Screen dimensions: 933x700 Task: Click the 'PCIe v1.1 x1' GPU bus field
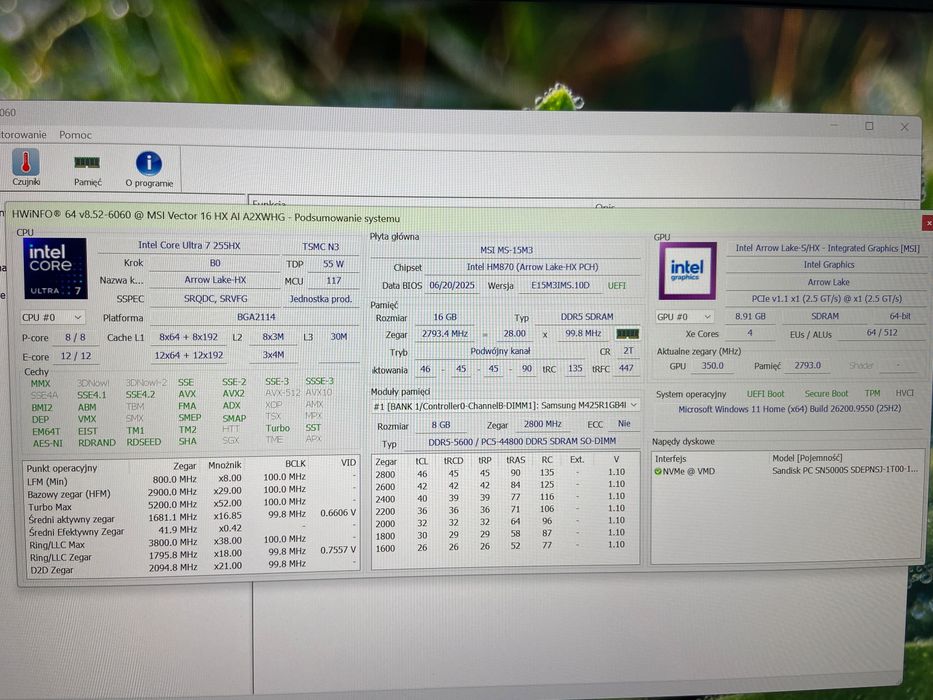tap(826, 299)
